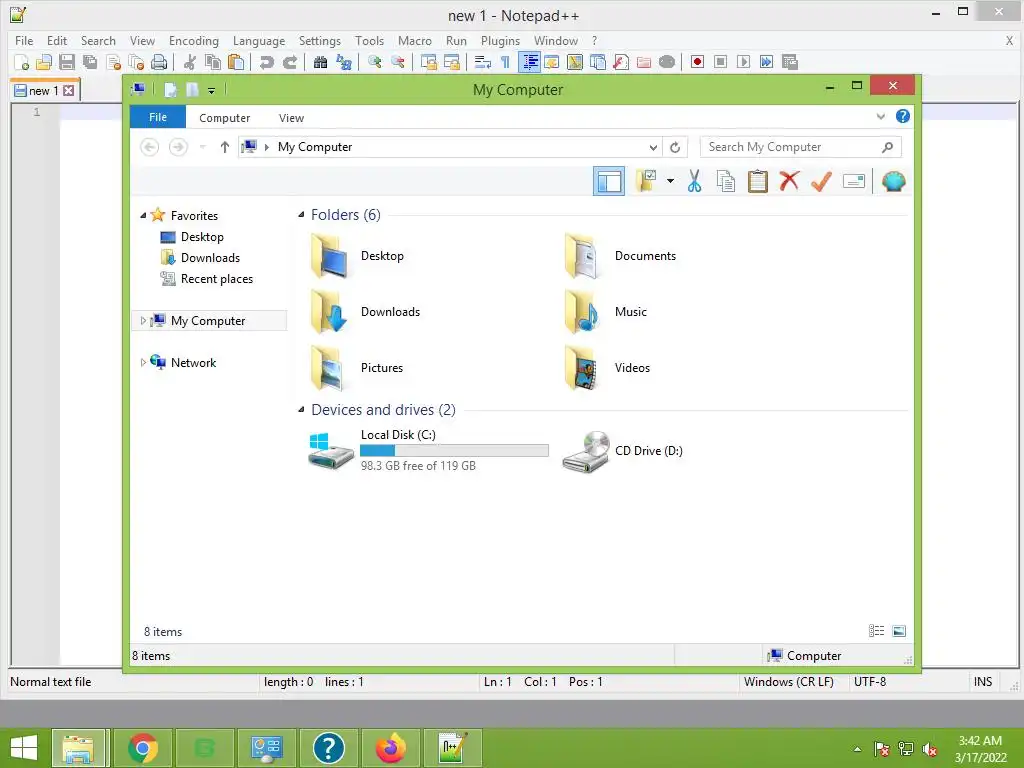
Task: Click the Save recorded macro icon
Action: coord(790,62)
